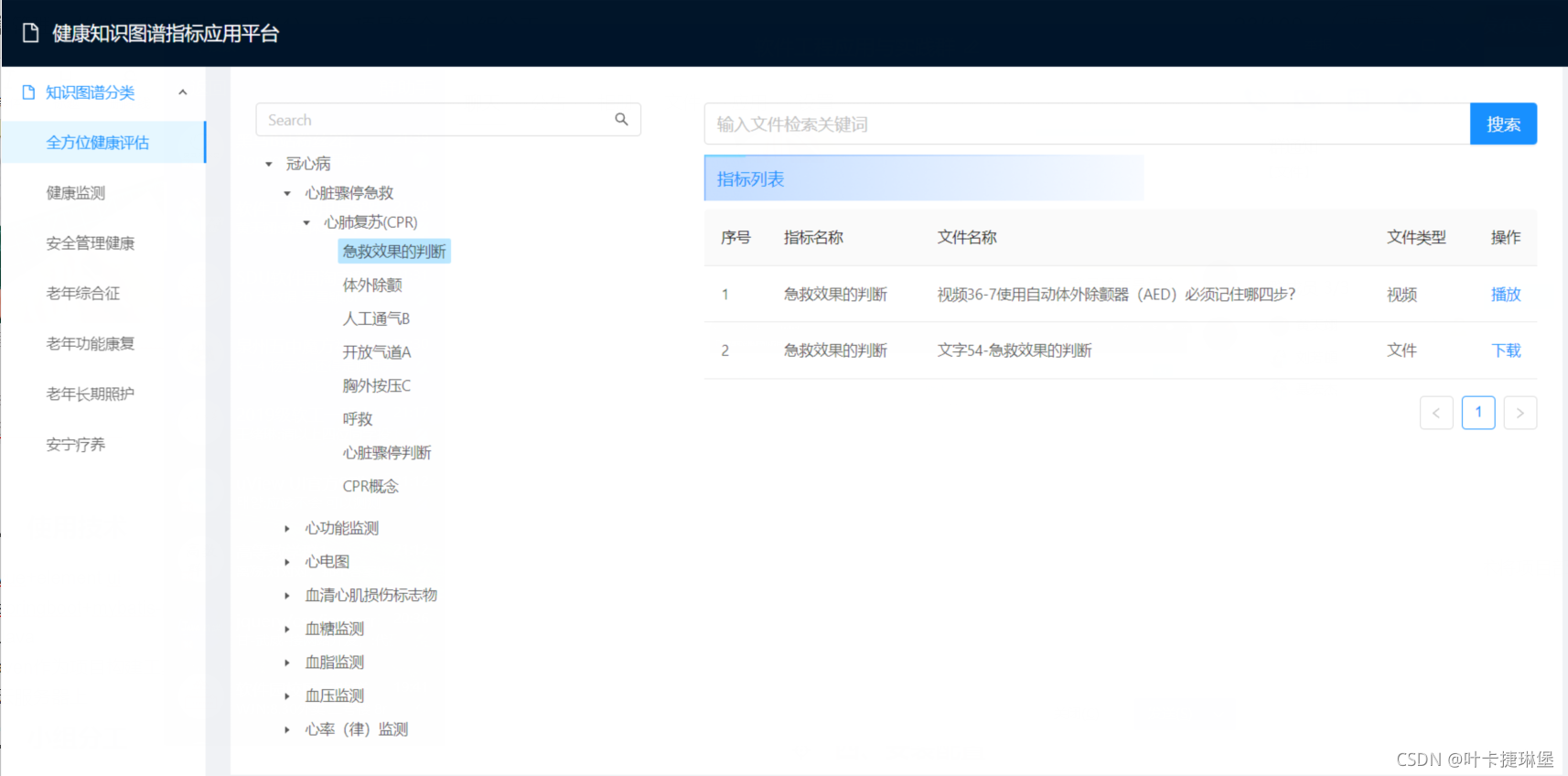
Task: Click the 心肺复苏(CPR) tree label
Action: [371, 222]
